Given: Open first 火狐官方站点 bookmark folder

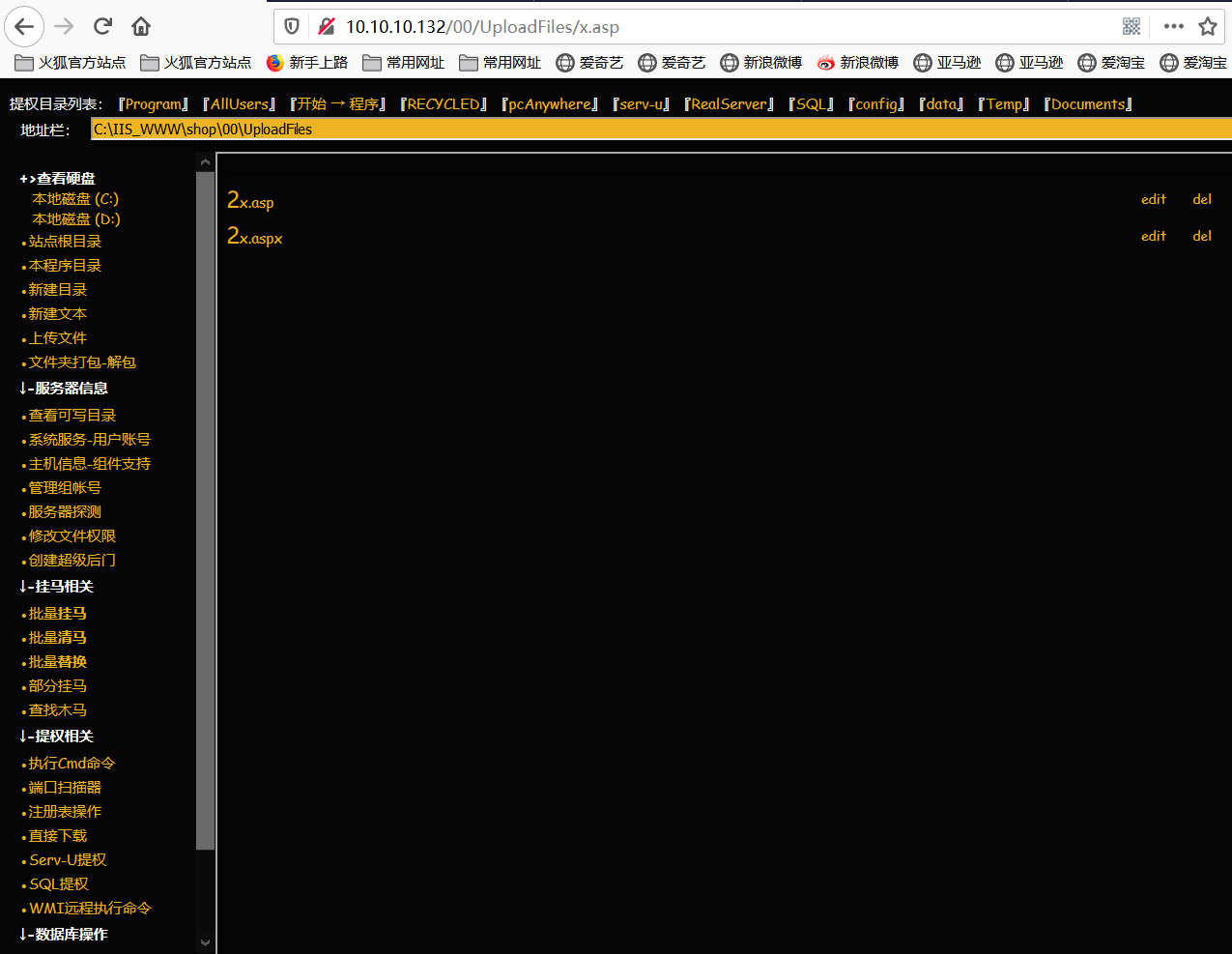Looking at the screenshot, I should 71,63.
